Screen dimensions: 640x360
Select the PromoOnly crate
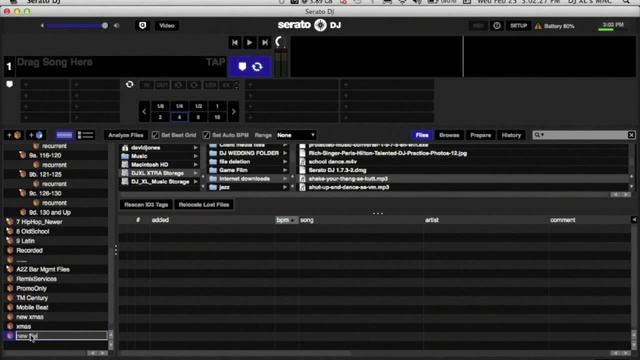click(x=31, y=289)
